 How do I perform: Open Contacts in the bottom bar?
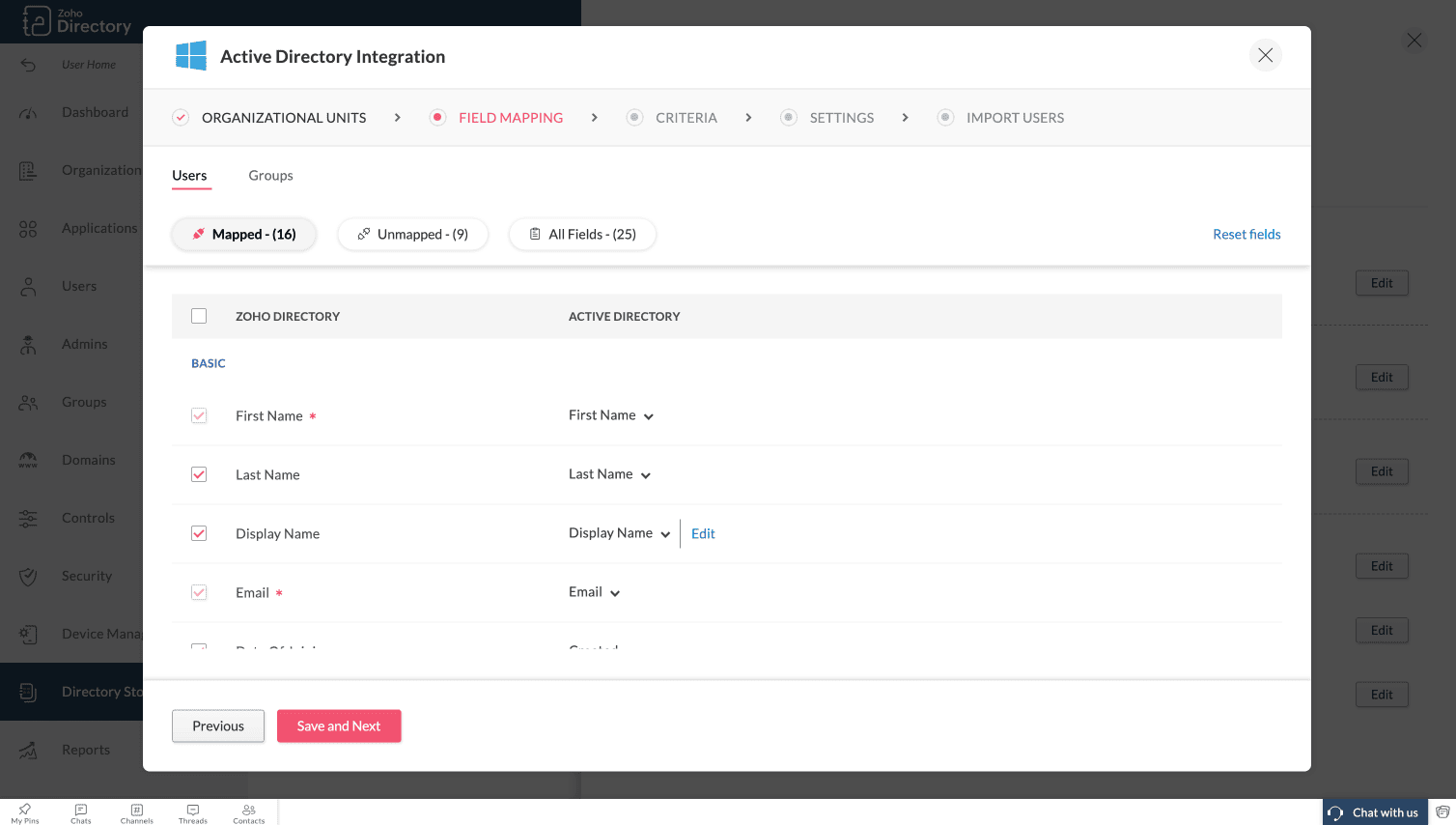click(249, 813)
